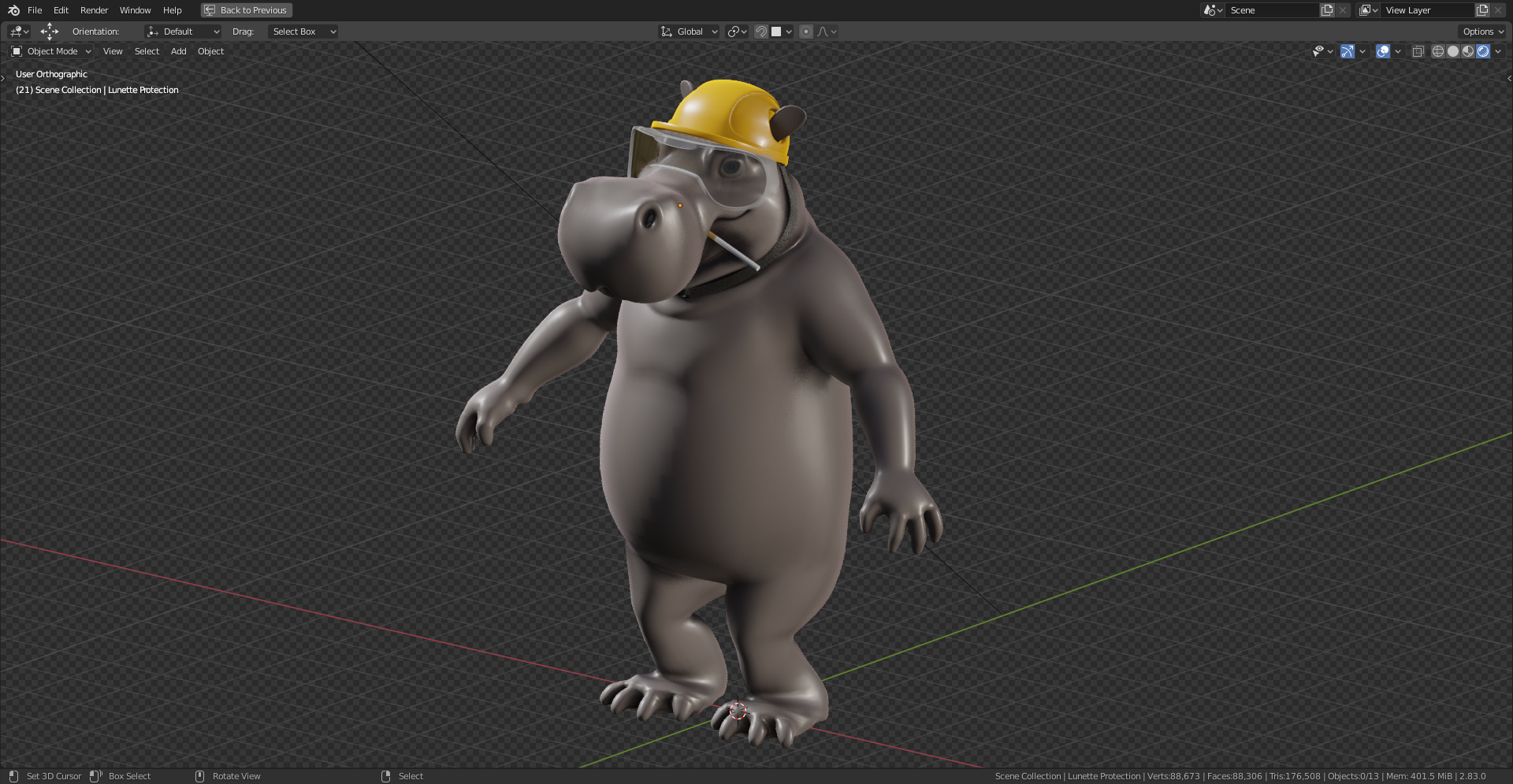
Task: Select the Move tool icon in header
Action: click(x=50, y=32)
